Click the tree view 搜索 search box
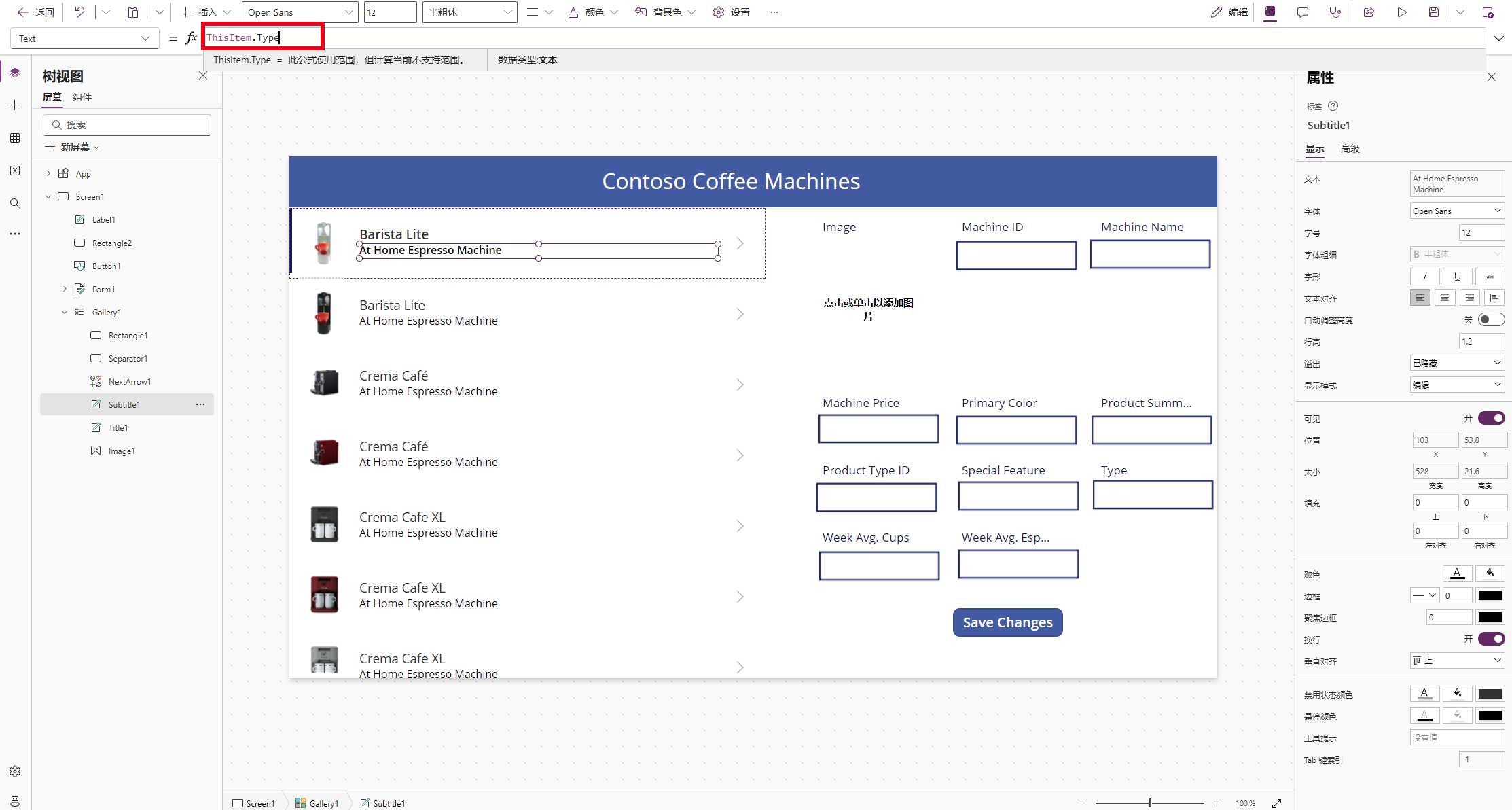This screenshot has height=810, width=1512. click(x=127, y=125)
